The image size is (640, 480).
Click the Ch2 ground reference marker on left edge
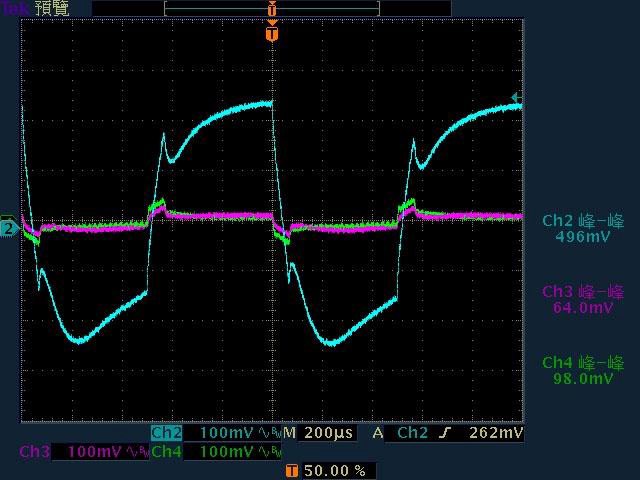point(8,228)
